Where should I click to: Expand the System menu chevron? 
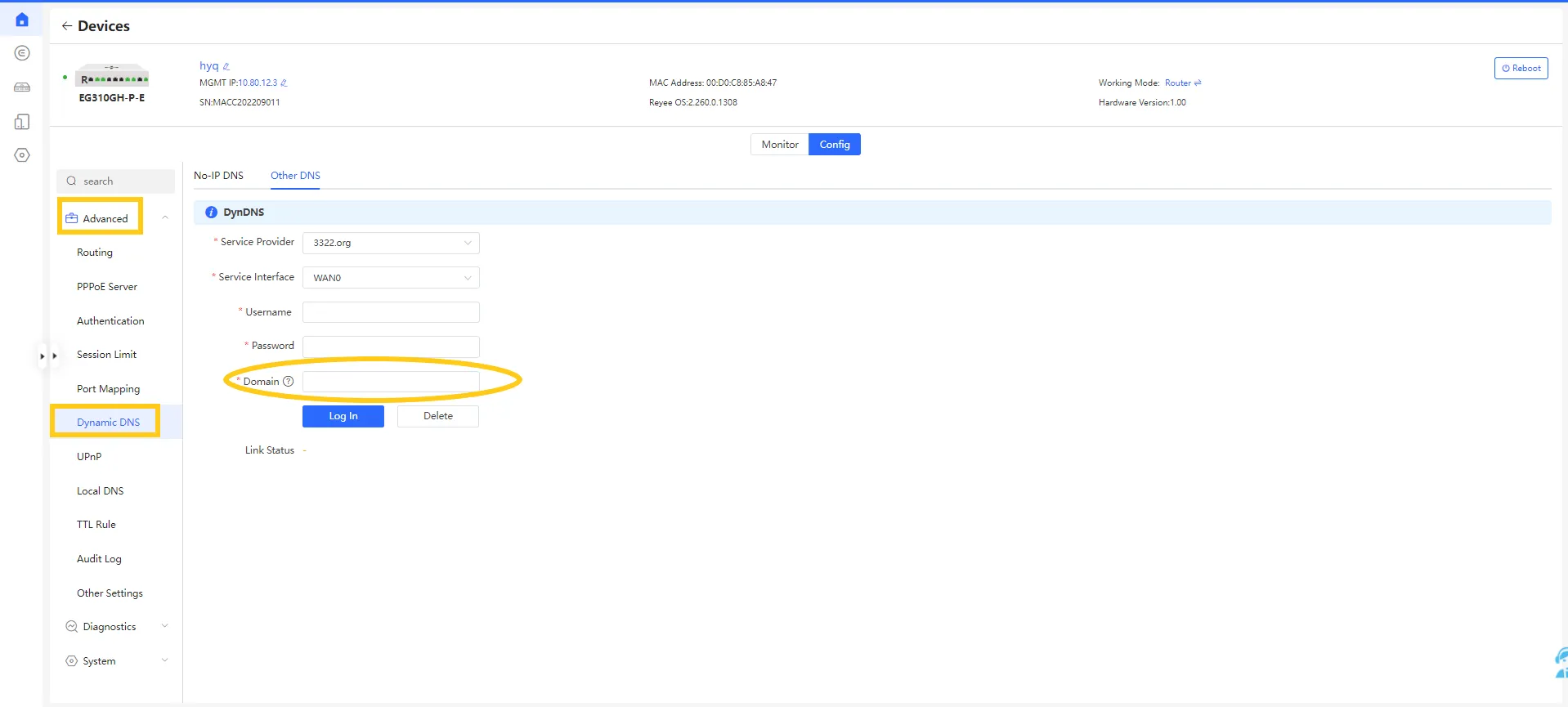pyautogui.click(x=165, y=660)
